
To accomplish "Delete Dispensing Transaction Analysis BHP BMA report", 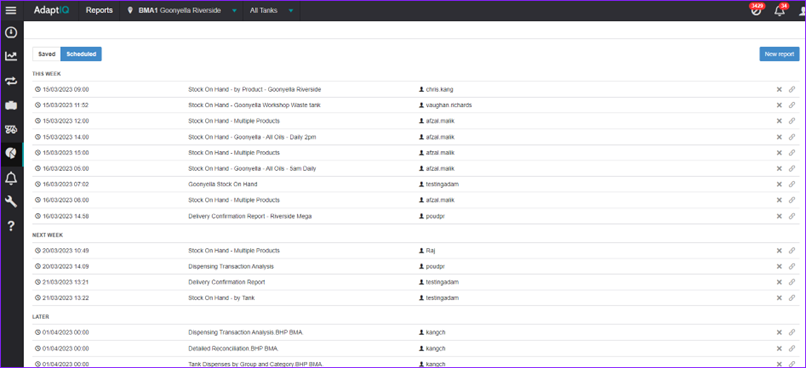I will [779, 333].
